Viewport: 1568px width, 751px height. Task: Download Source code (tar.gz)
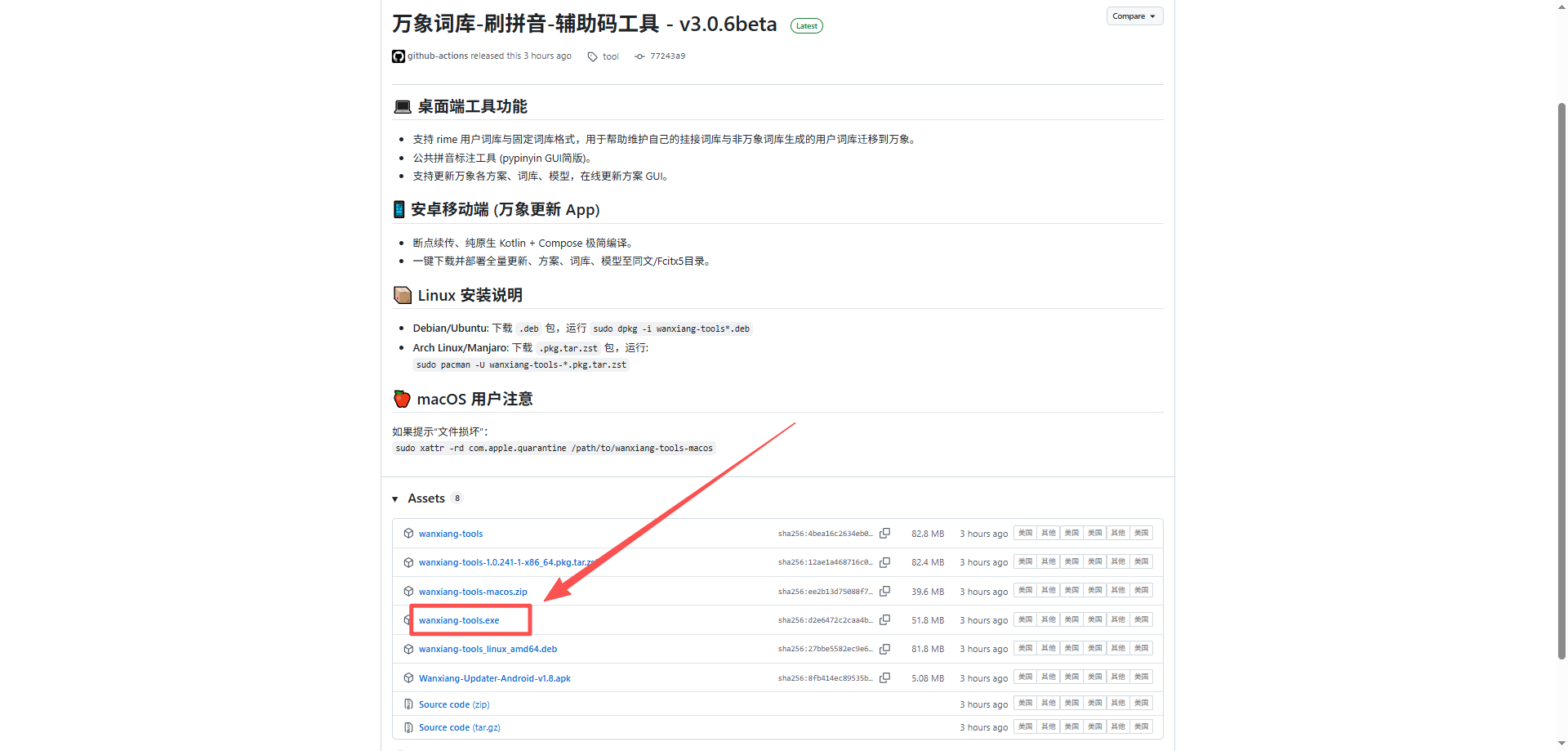click(x=459, y=727)
